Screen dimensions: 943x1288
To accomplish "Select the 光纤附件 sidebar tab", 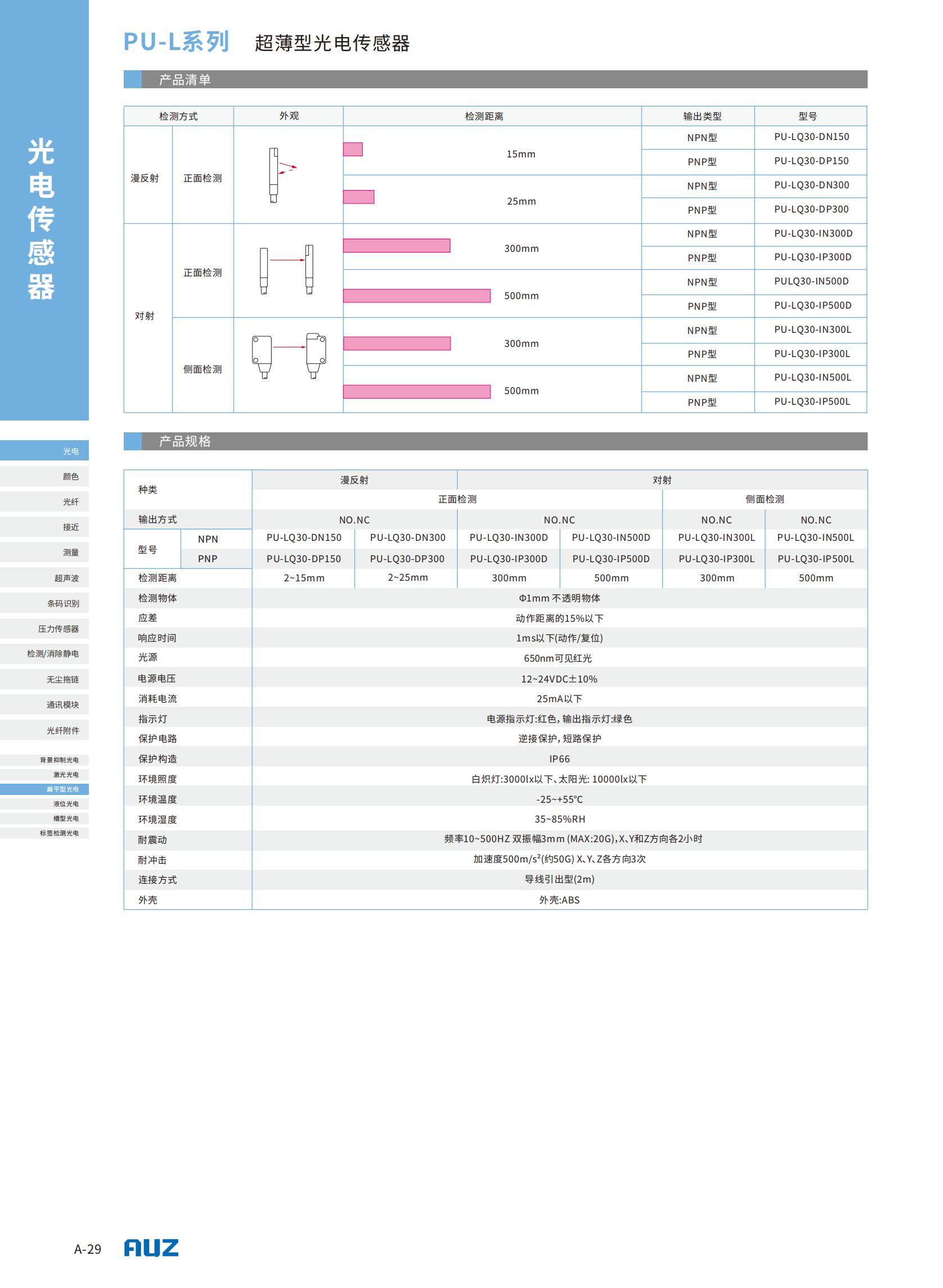I will (44, 730).
